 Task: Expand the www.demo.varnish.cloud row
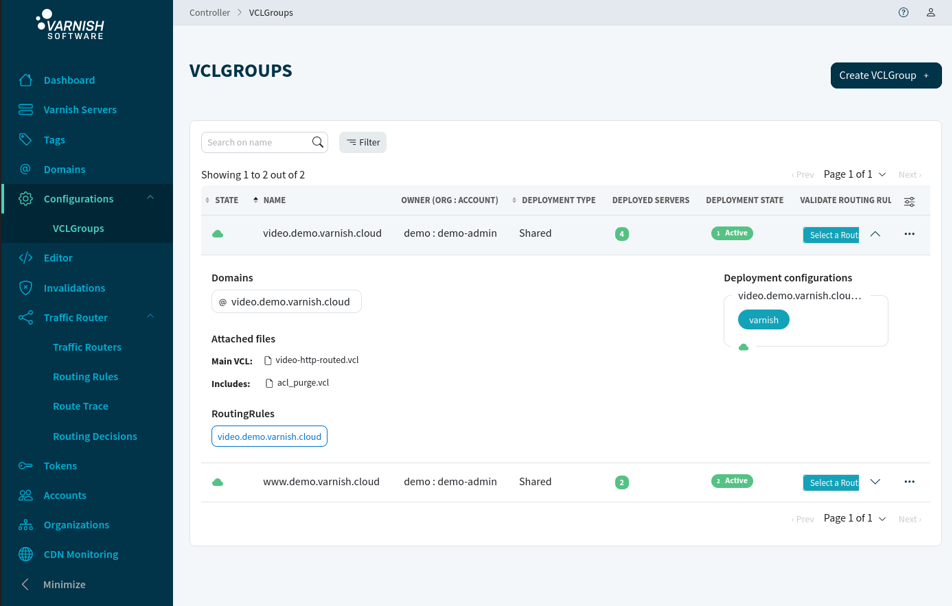(x=875, y=482)
